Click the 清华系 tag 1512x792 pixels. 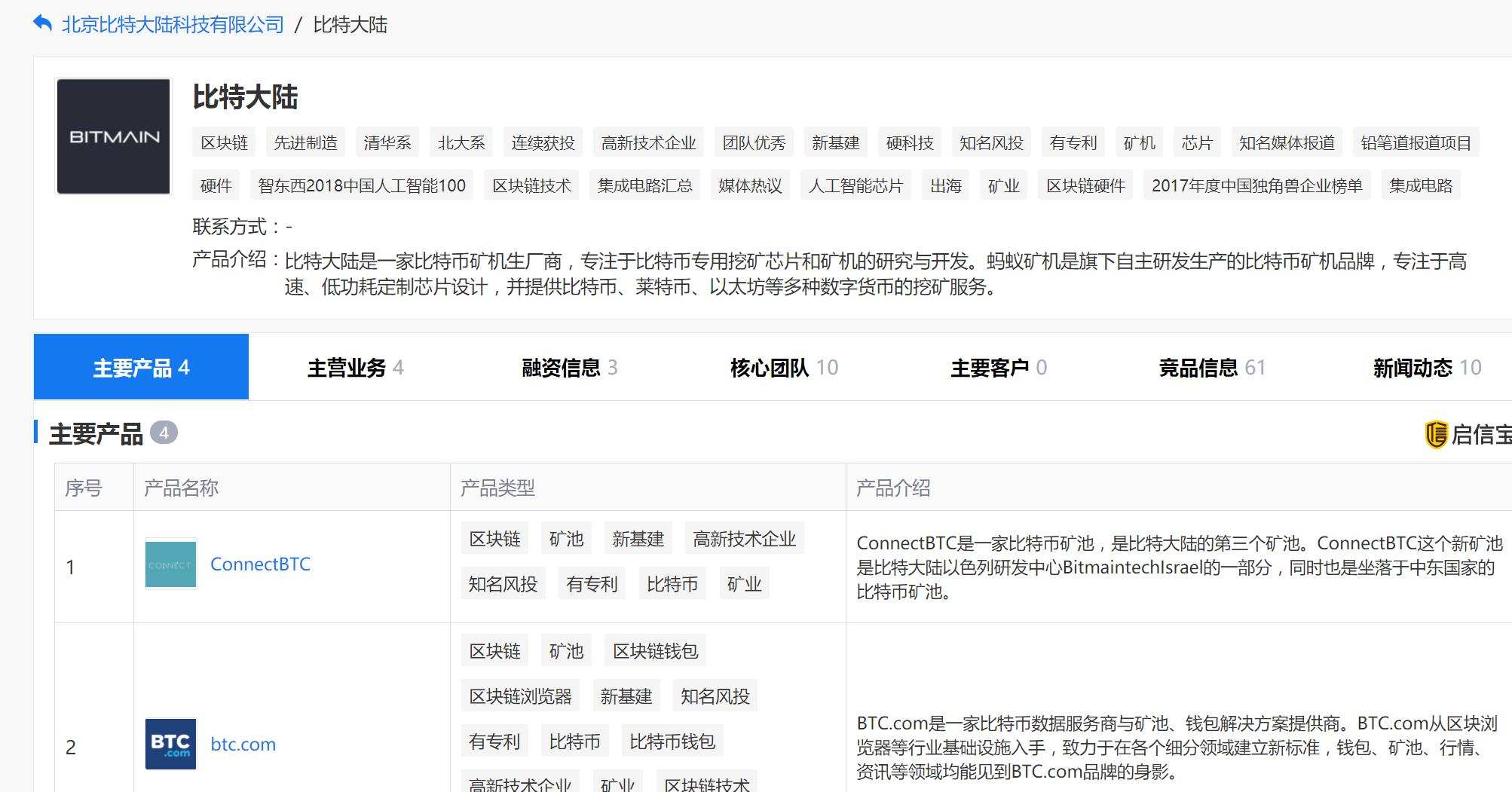pyautogui.click(x=387, y=142)
